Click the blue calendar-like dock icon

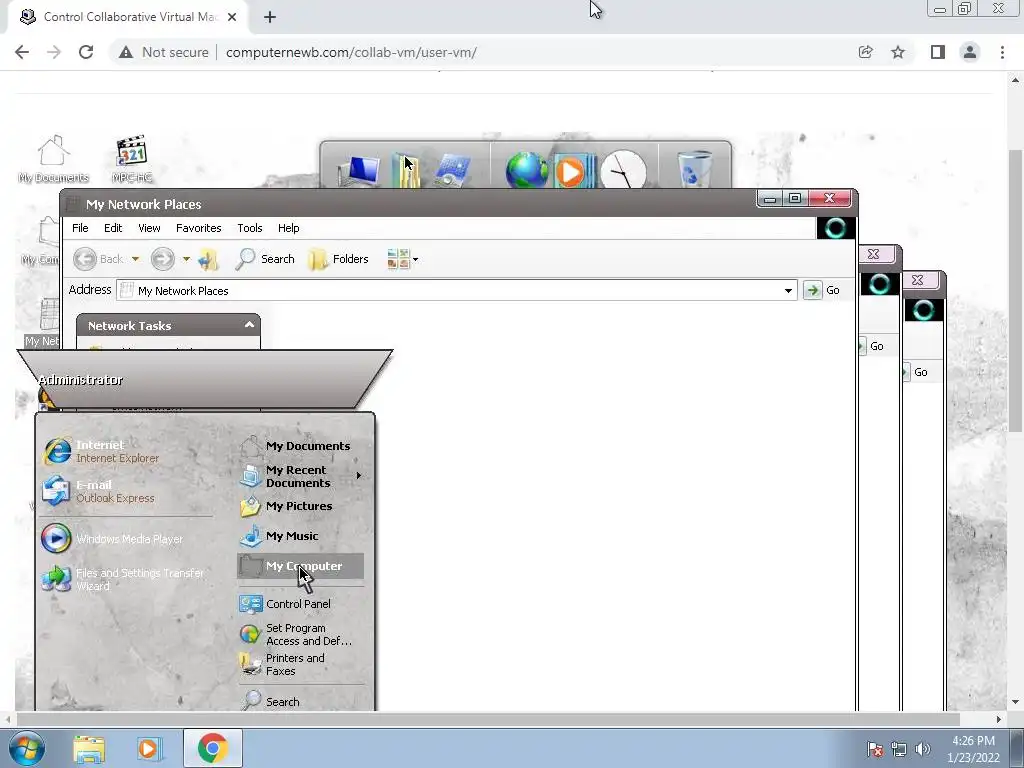click(451, 170)
